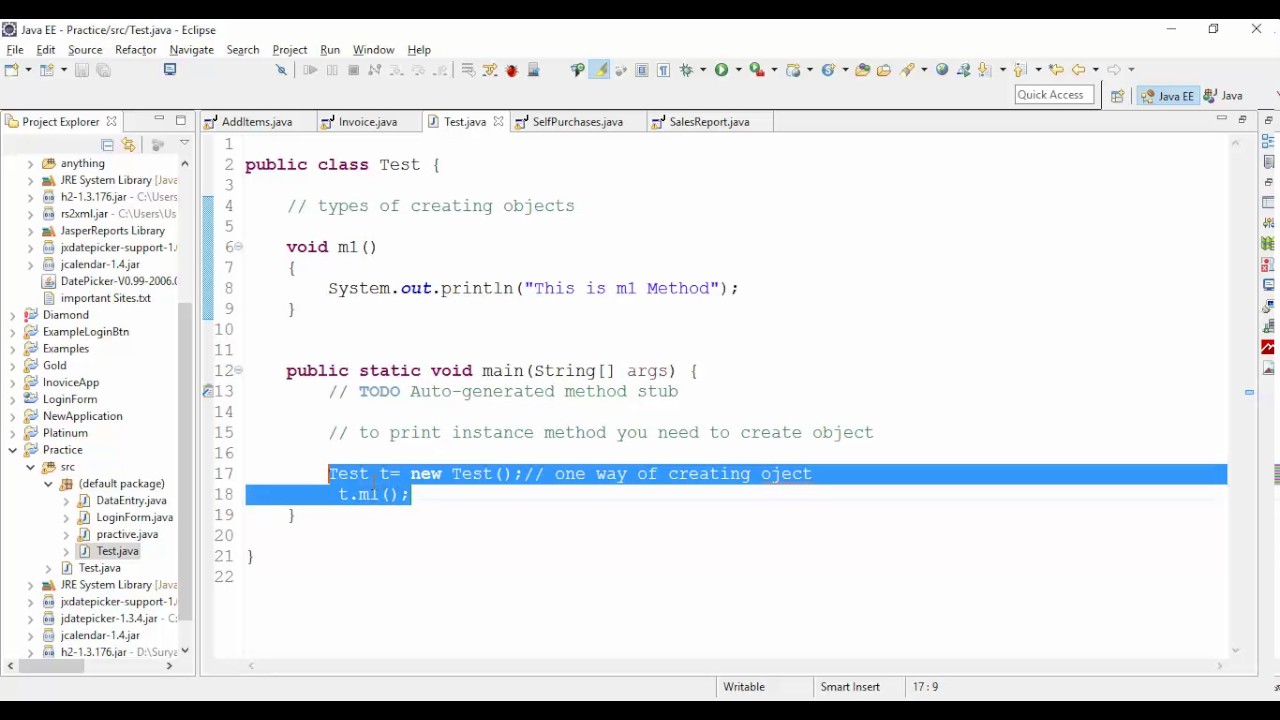Screen dimensions: 1280x720
Task: Maximize the editor area
Action: (1243, 120)
